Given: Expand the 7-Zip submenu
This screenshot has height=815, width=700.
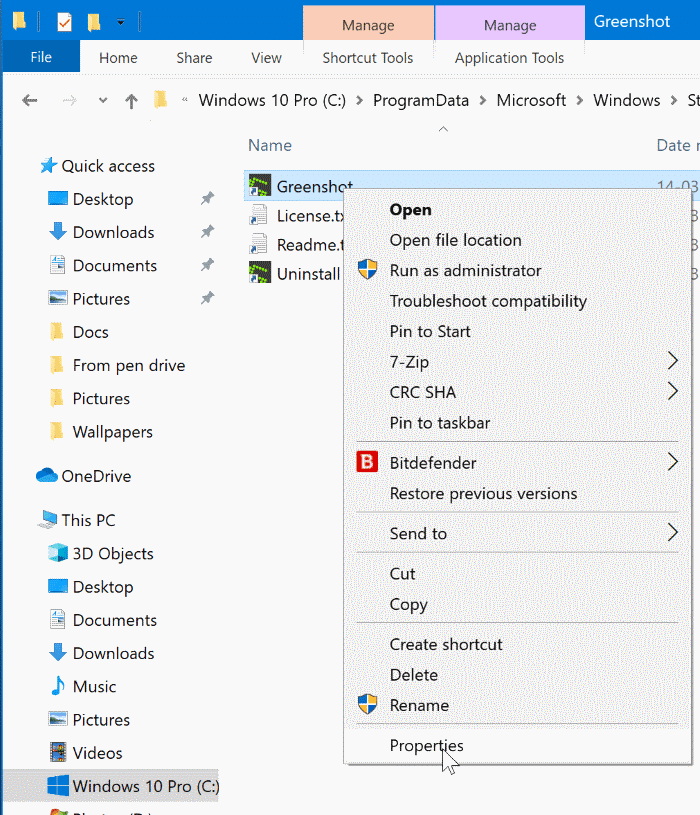Looking at the screenshot, I should [x=518, y=361].
